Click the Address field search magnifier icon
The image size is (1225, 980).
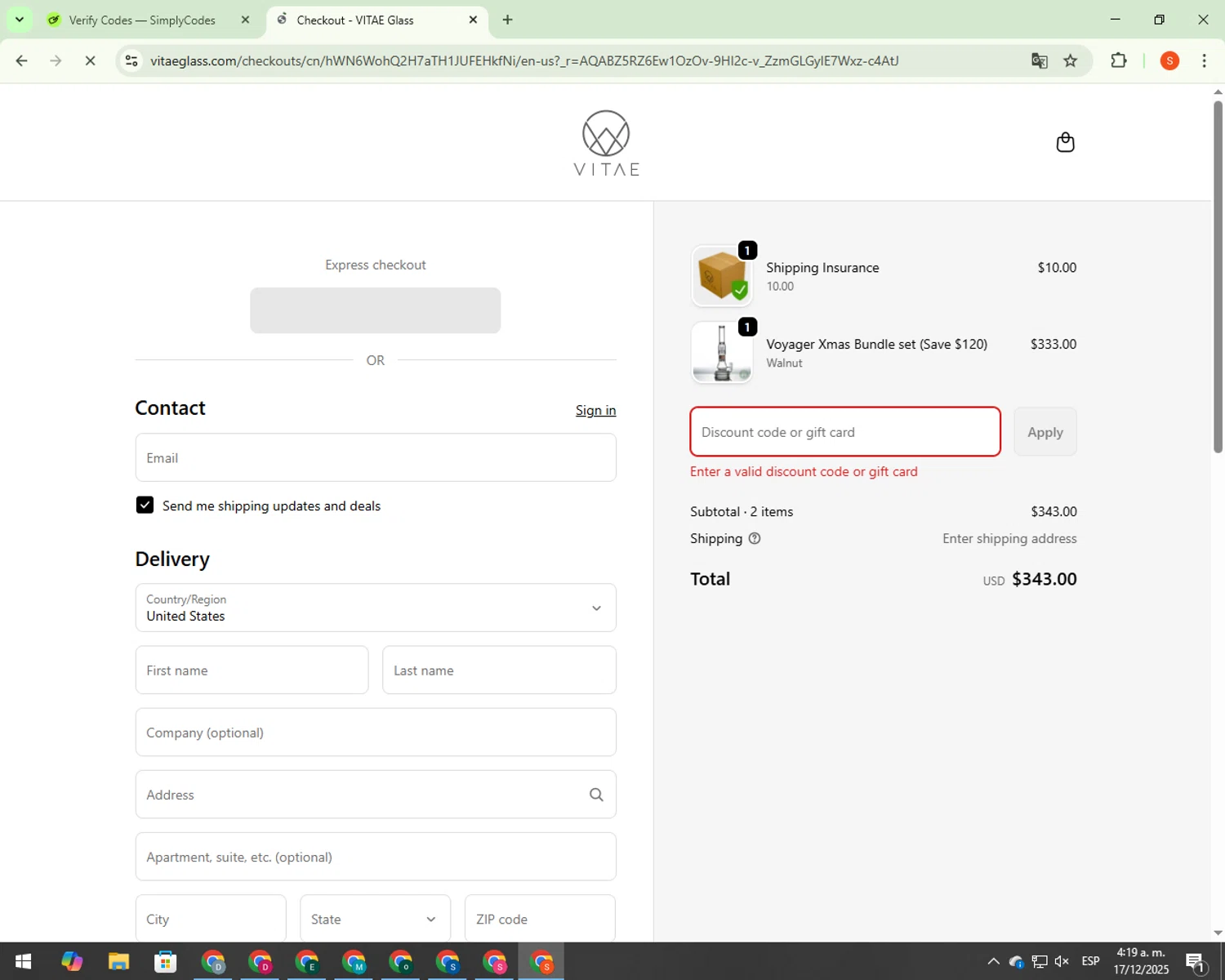(596, 795)
